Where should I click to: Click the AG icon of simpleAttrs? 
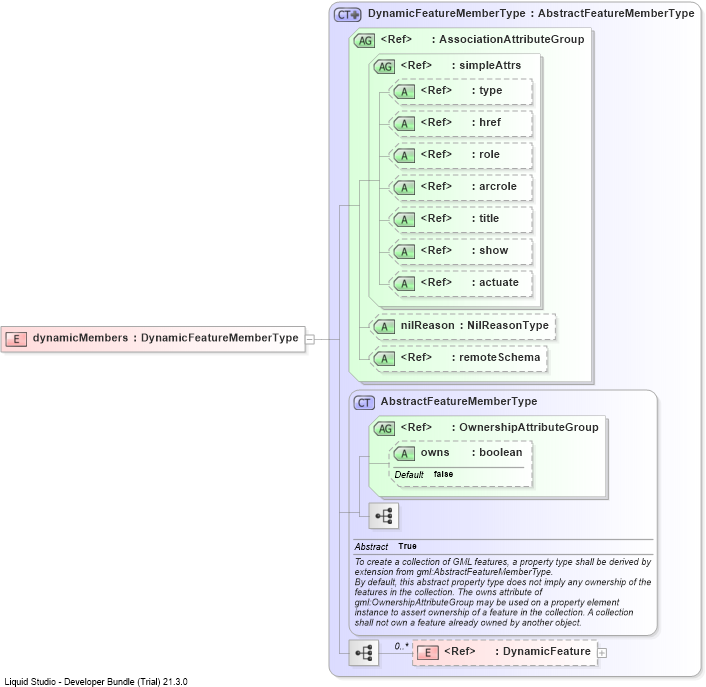click(385, 67)
